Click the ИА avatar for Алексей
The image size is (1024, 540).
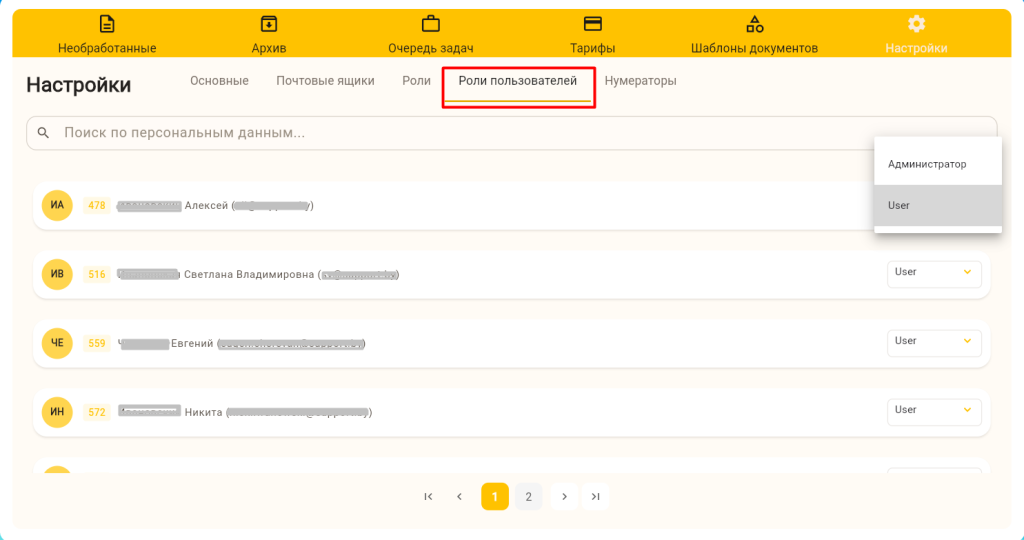57,206
